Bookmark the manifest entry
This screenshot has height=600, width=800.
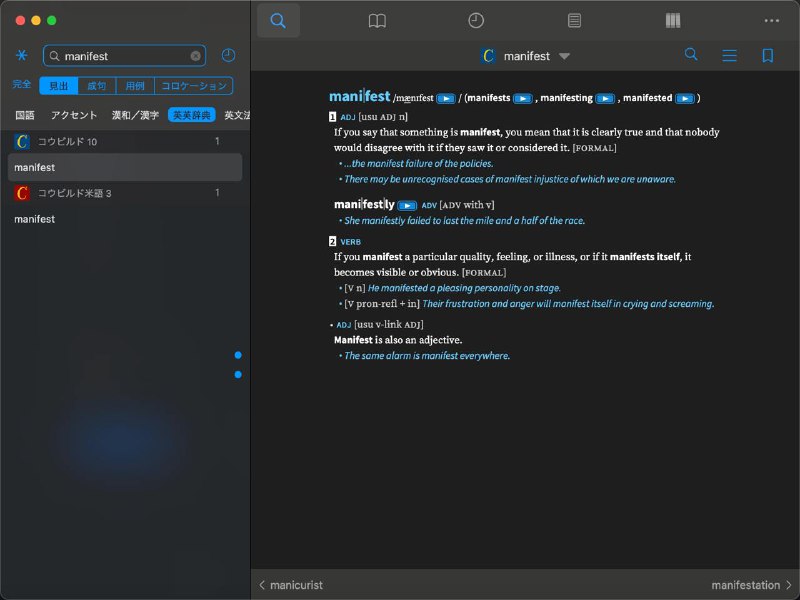pyautogui.click(x=767, y=56)
